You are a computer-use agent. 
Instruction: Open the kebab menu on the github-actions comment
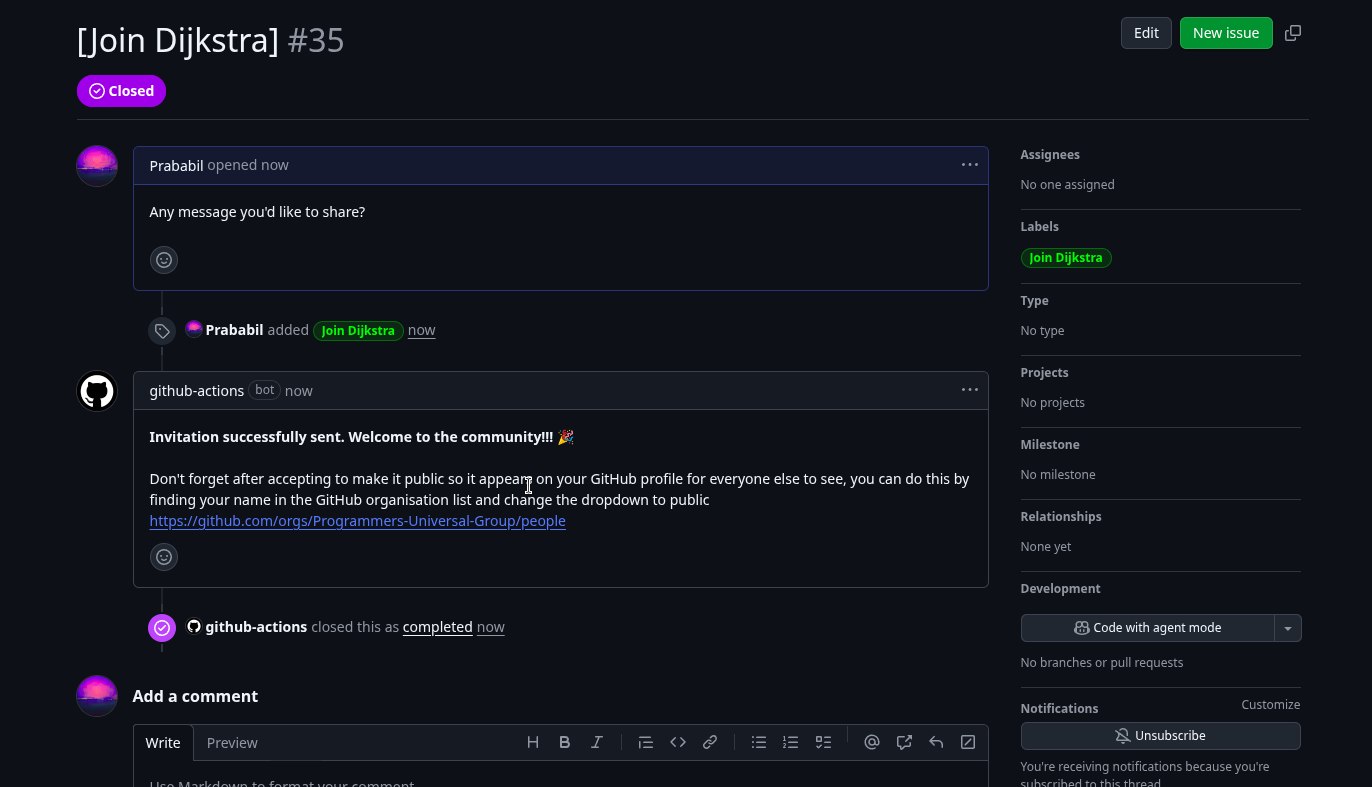point(969,390)
